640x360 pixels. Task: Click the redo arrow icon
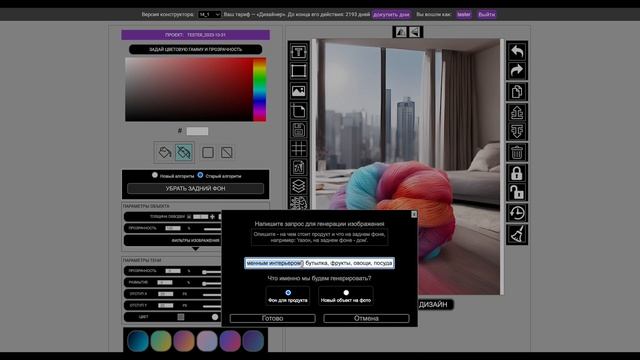pos(517,71)
